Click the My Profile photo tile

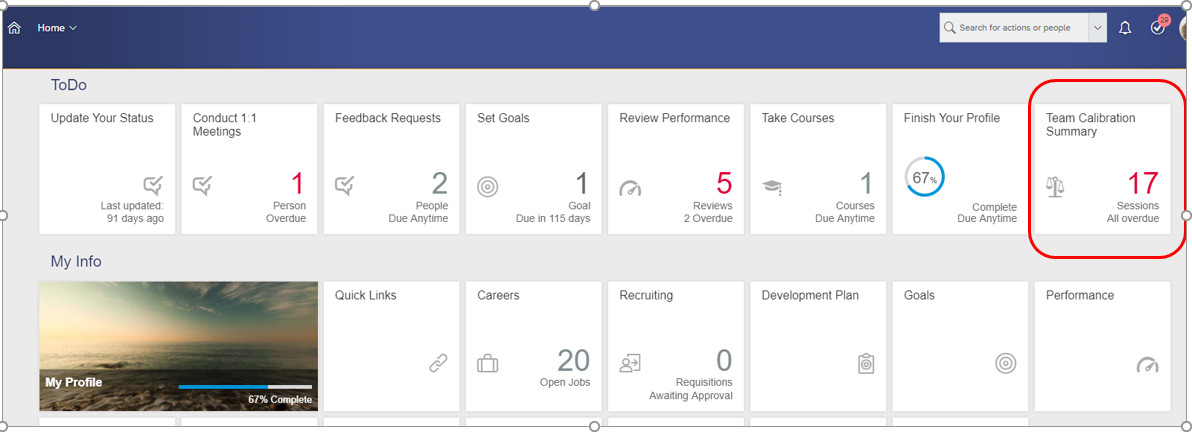coord(179,346)
